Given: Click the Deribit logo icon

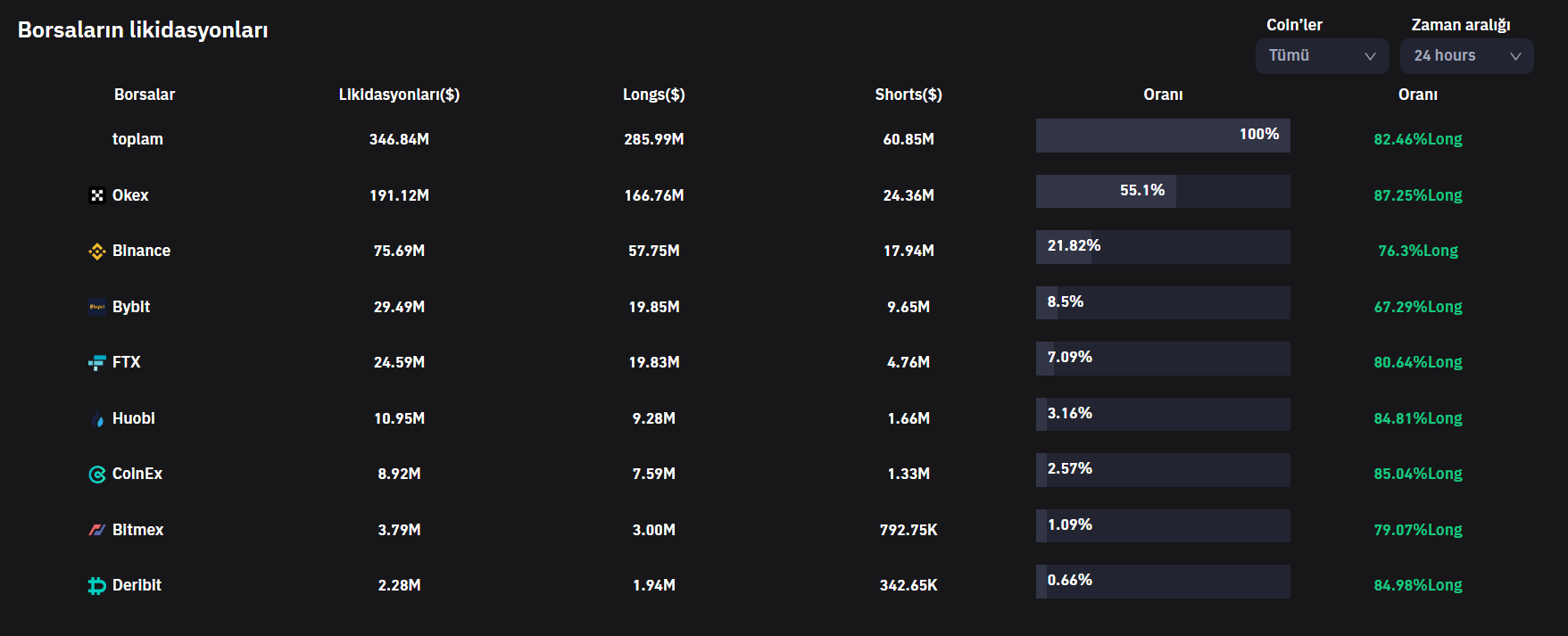Looking at the screenshot, I should click(97, 586).
